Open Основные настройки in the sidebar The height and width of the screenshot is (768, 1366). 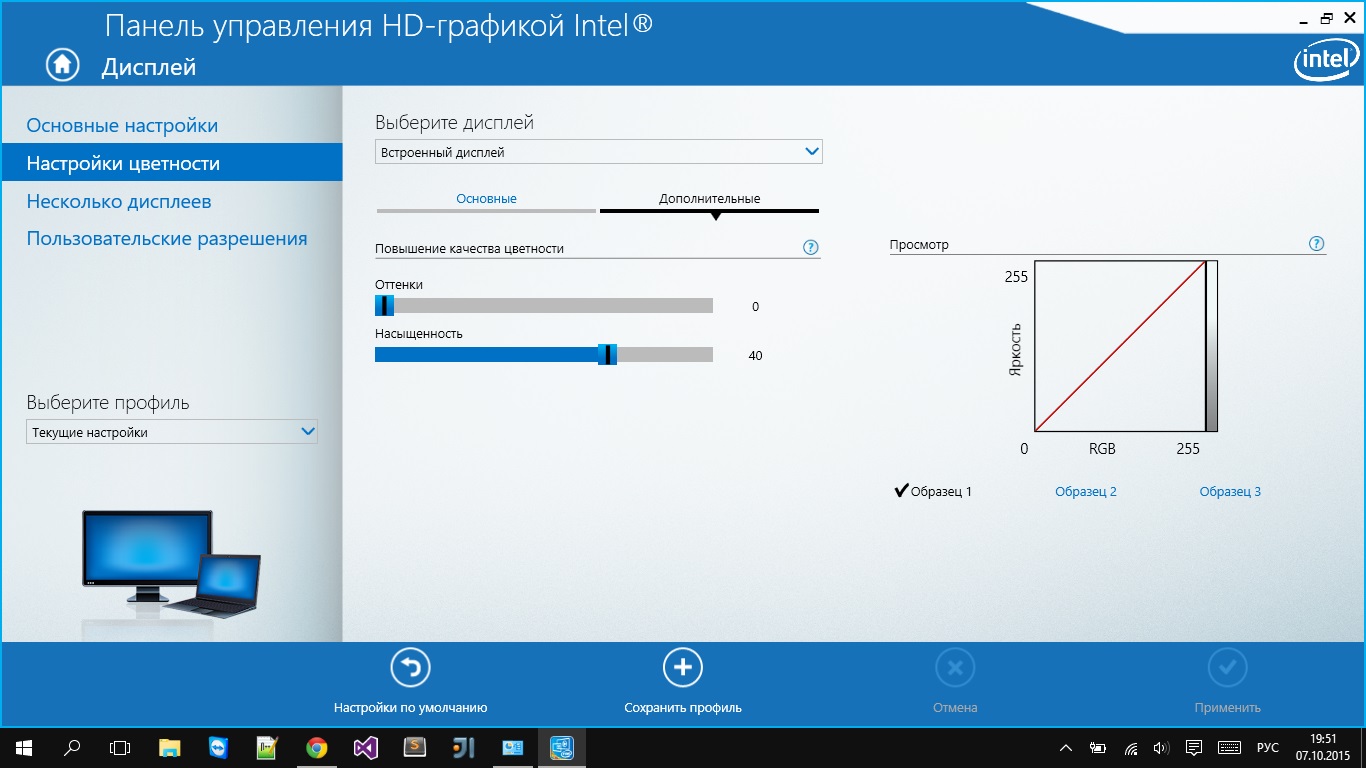(122, 126)
